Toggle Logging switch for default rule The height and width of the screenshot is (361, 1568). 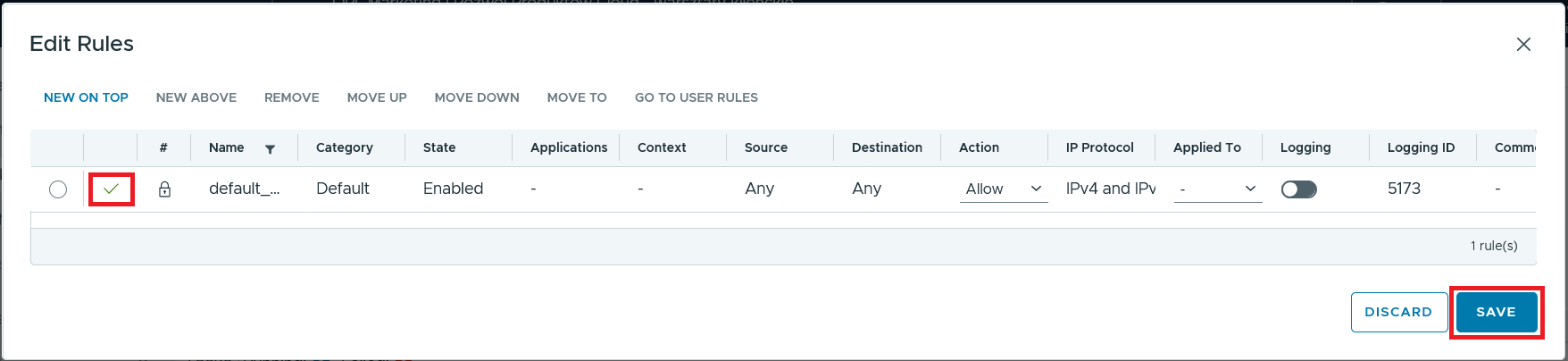[x=1298, y=189]
